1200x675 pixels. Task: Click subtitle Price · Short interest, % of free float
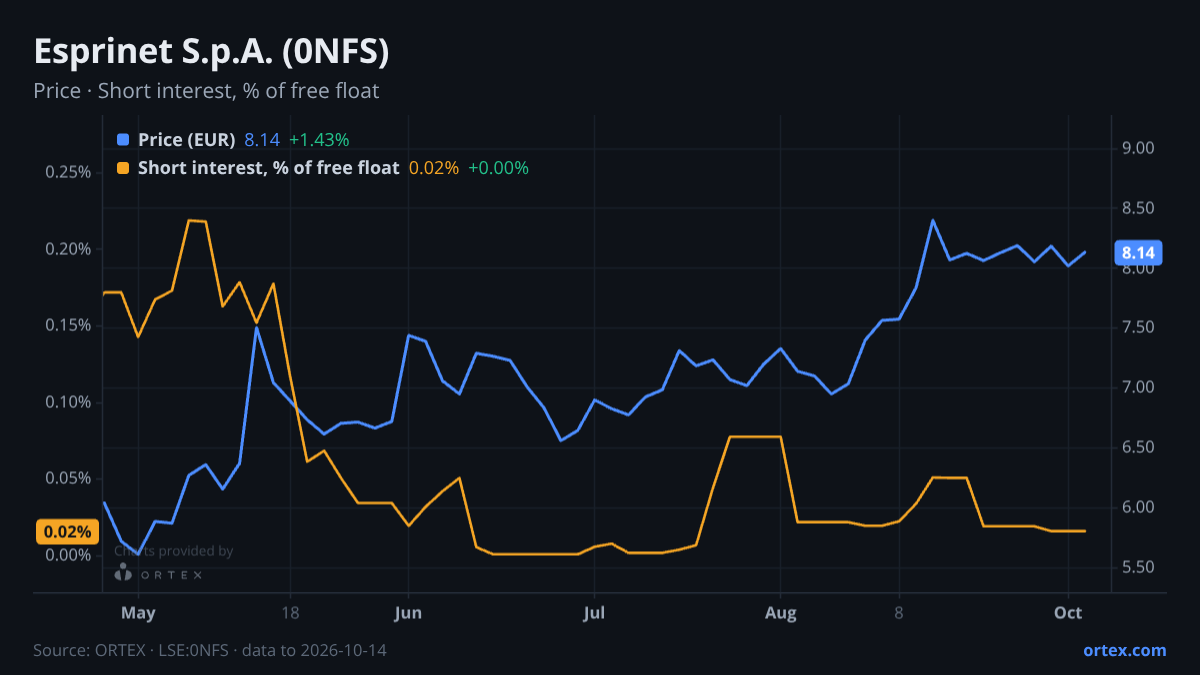tap(206, 91)
